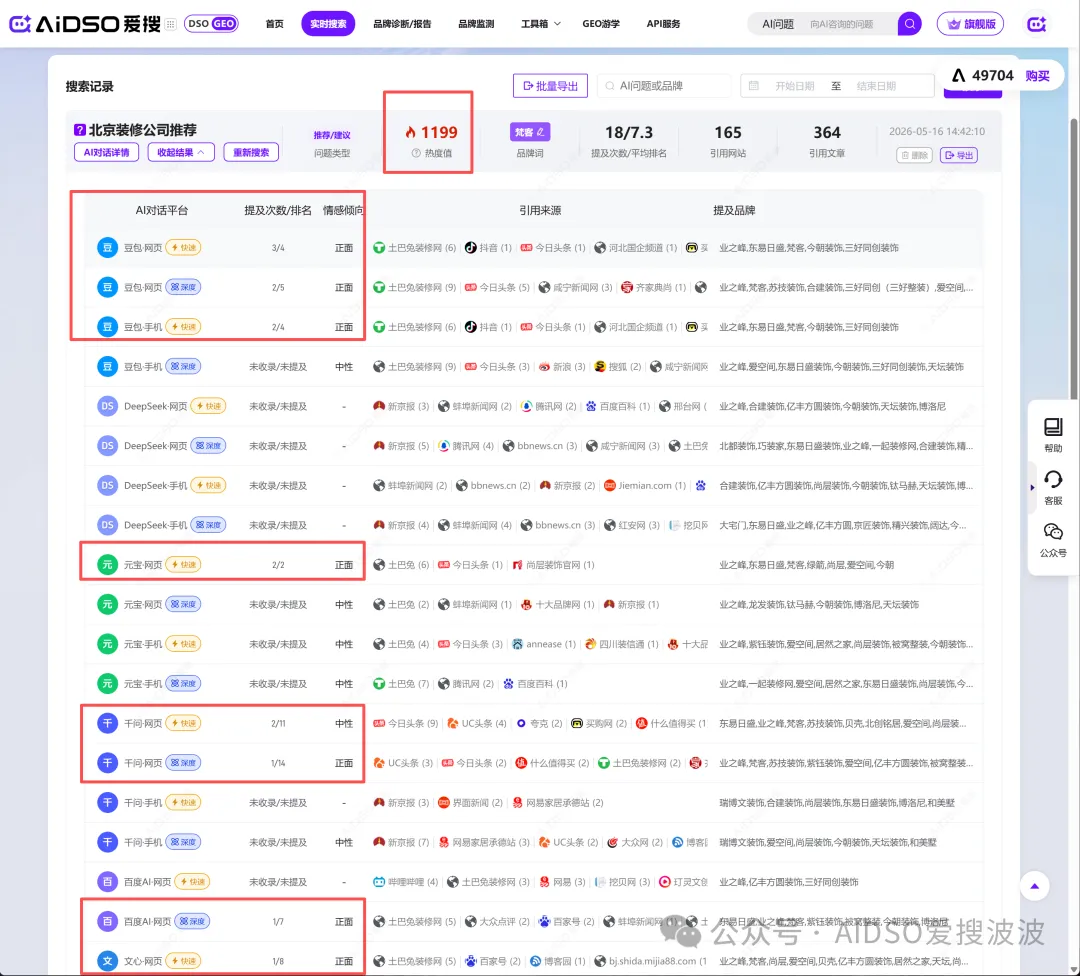Click the 深度 tag on the DeepSeek·手机 row
1080x976 pixels.
(208, 525)
